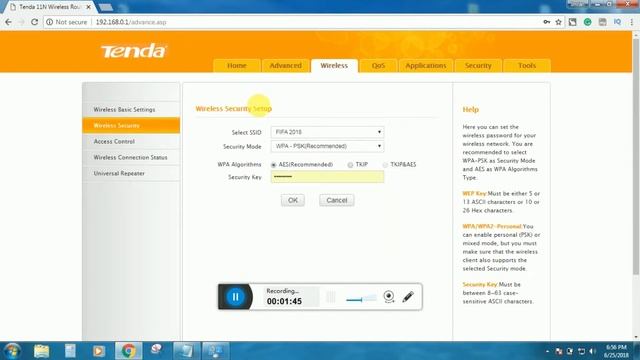Click the OK button
640x360 pixels.
293,200
